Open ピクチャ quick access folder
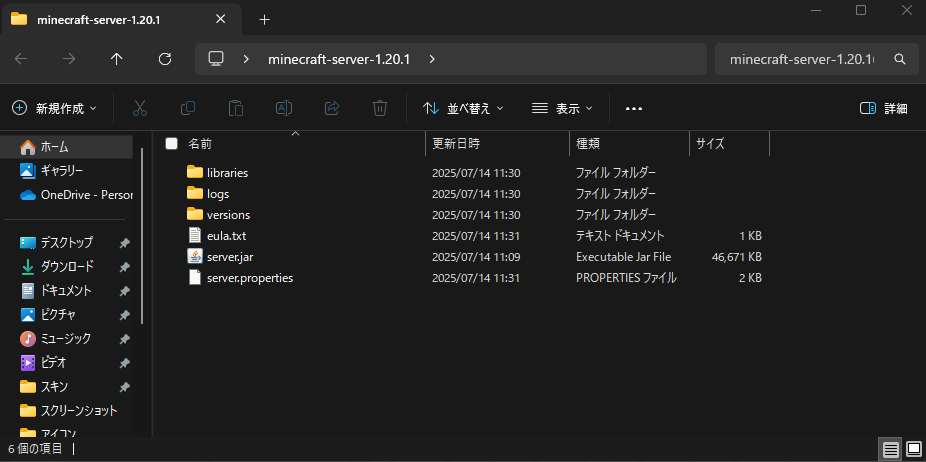The width and height of the screenshot is (926, 462). point(66,315)
